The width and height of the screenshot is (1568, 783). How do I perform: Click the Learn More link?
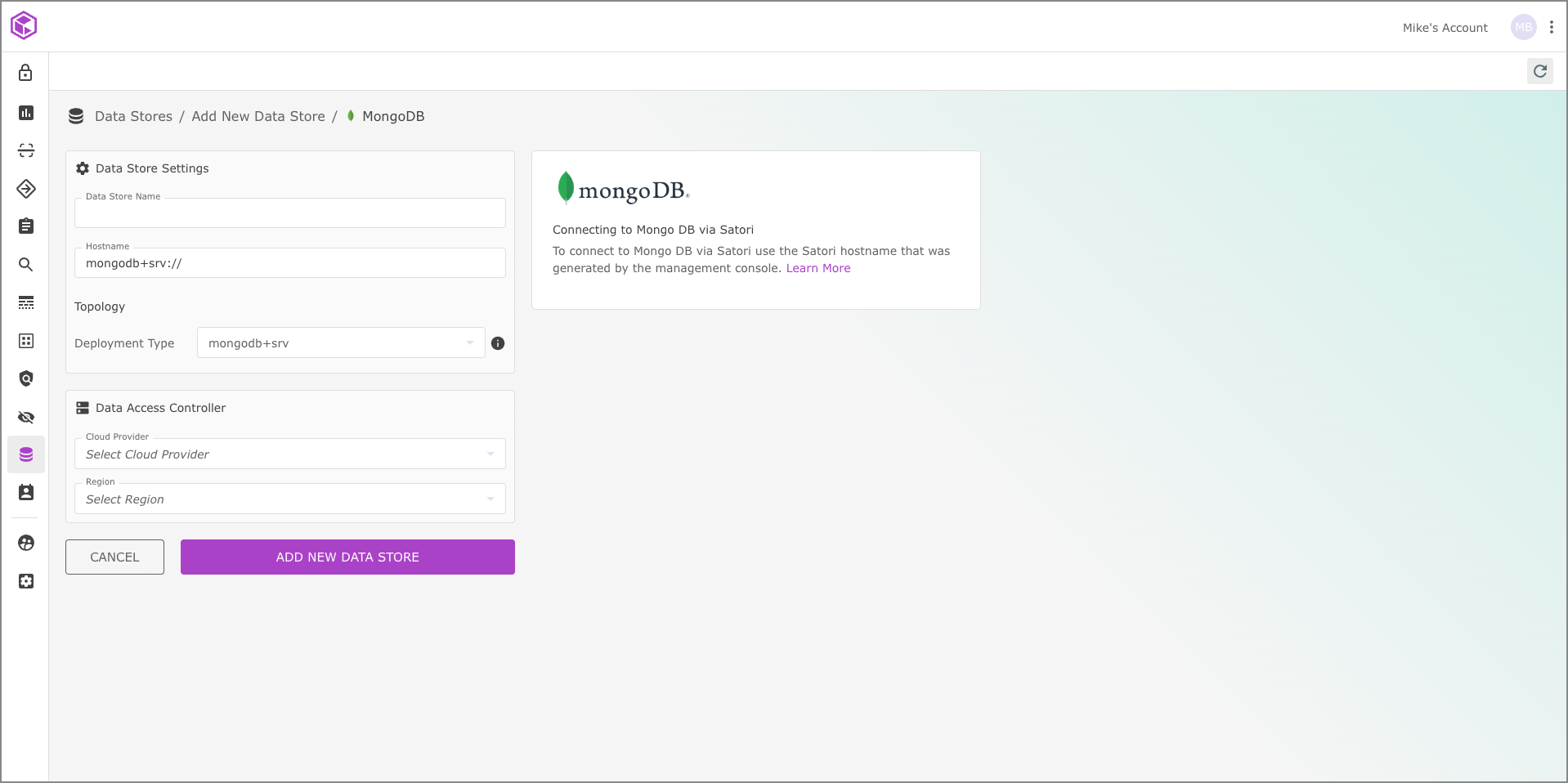pyautogui.click(x=818, y=268)
